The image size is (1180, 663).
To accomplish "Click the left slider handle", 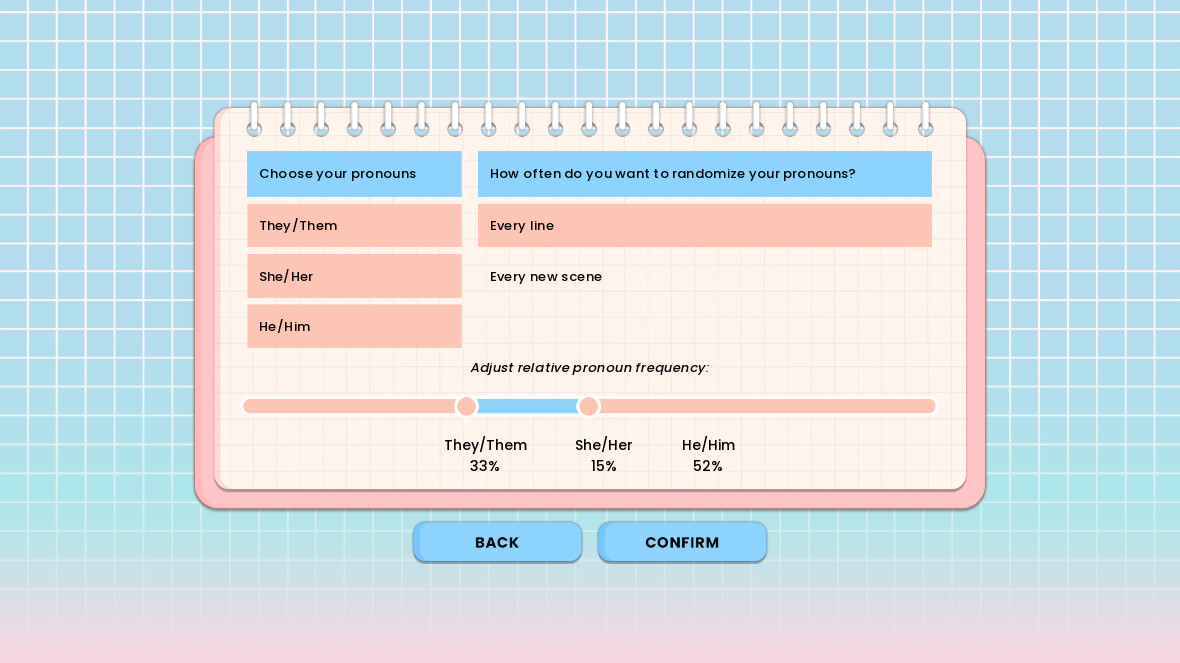I will coord(466,406).
